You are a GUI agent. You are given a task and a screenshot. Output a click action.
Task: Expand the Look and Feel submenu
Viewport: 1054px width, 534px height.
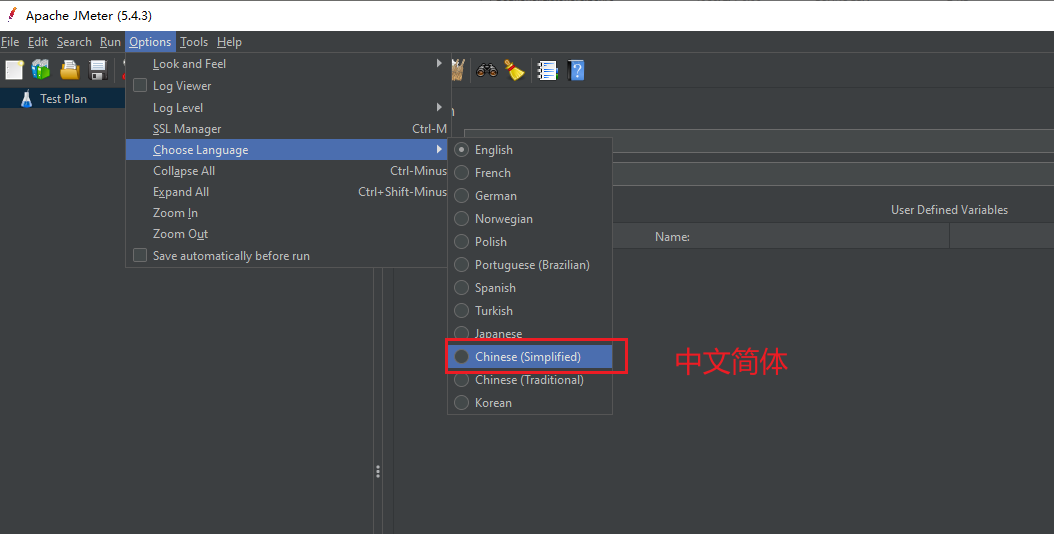286,64
